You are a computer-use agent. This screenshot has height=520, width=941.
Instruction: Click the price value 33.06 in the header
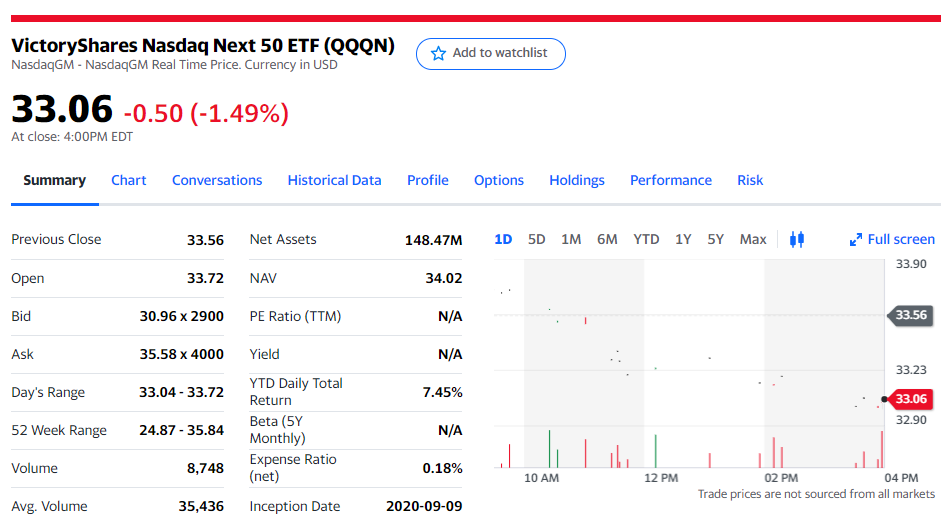[x=62, y=109]
